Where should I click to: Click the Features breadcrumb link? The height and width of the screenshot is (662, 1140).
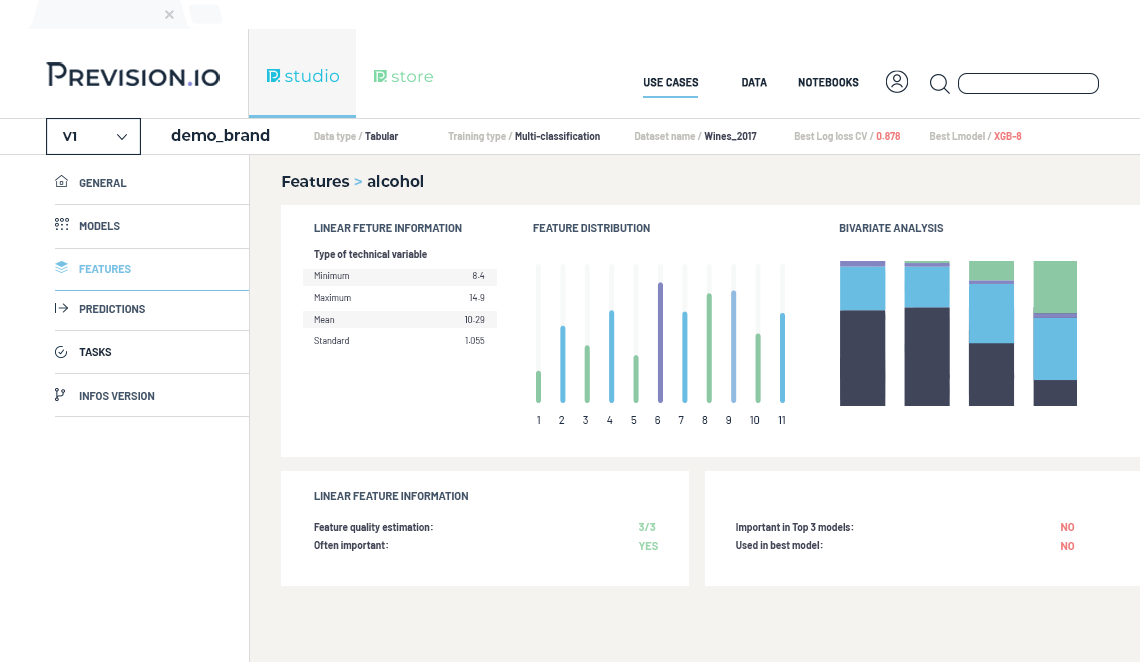(315, 182)
